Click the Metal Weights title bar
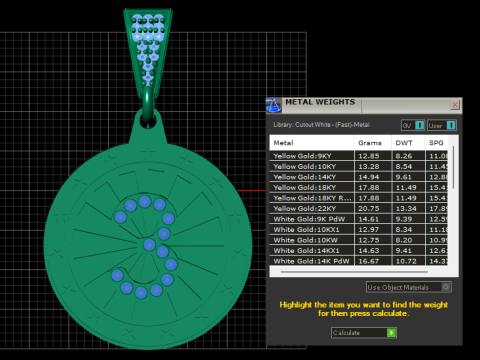 click(x=363, y=105)
